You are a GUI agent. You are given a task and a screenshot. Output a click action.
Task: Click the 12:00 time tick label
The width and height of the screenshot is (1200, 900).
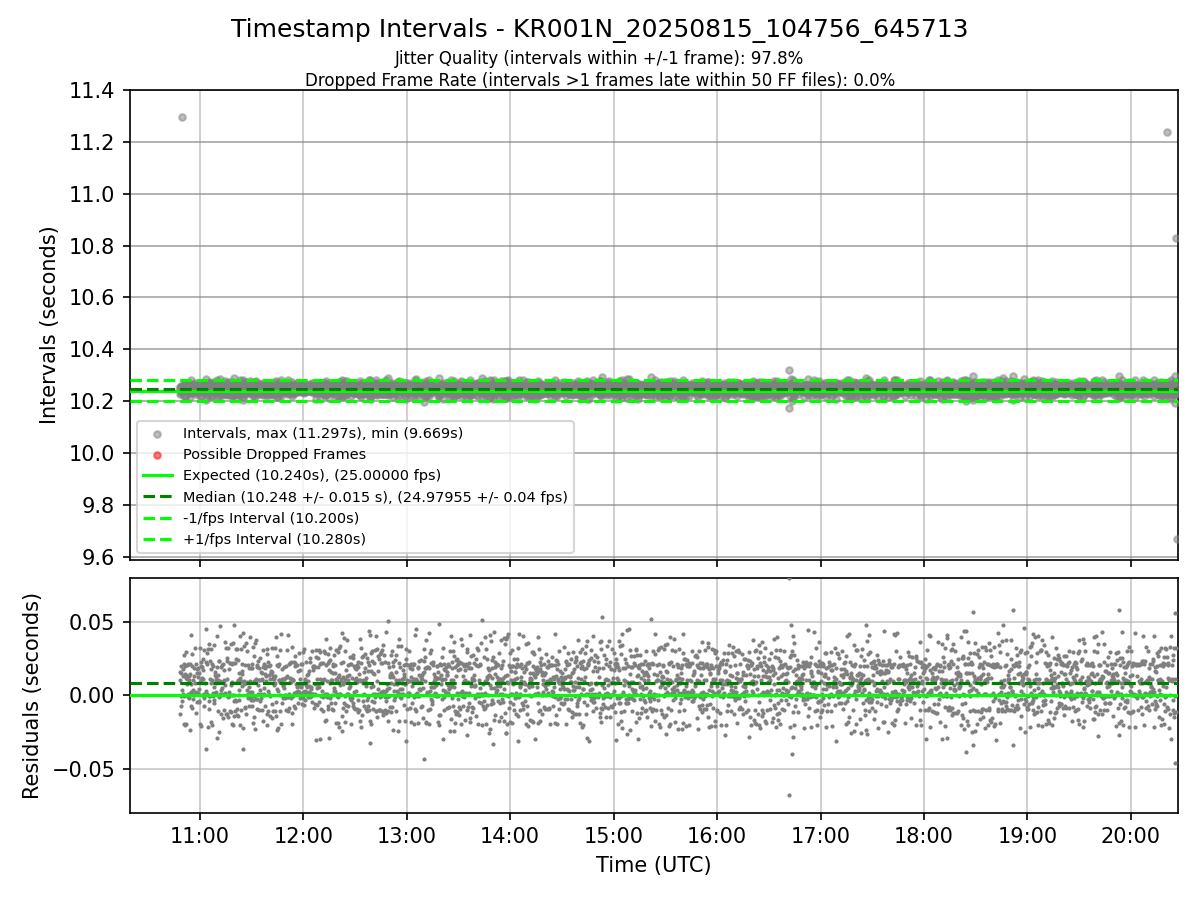pos(303,835)
